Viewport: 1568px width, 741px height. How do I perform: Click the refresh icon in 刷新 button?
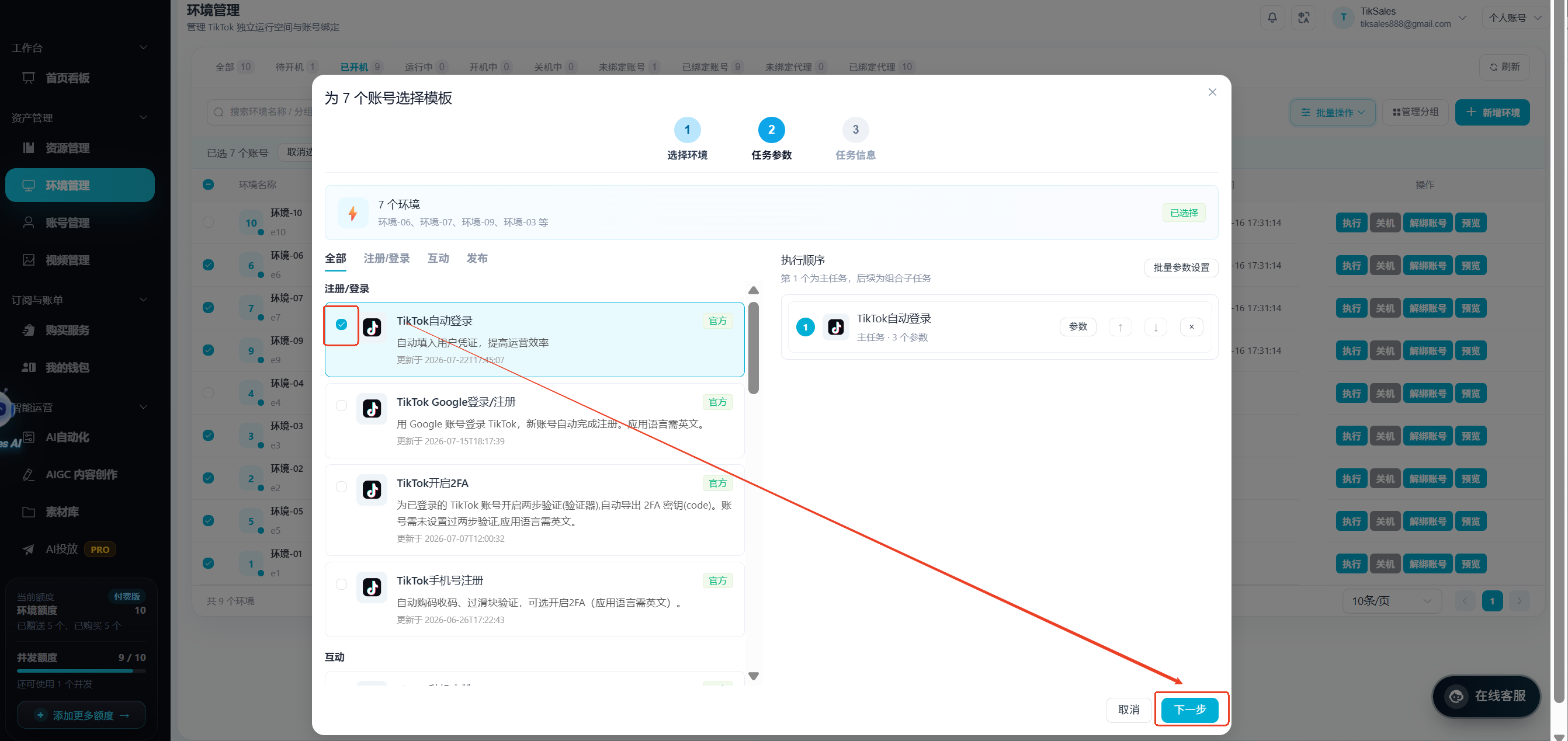pos(1493,67)
